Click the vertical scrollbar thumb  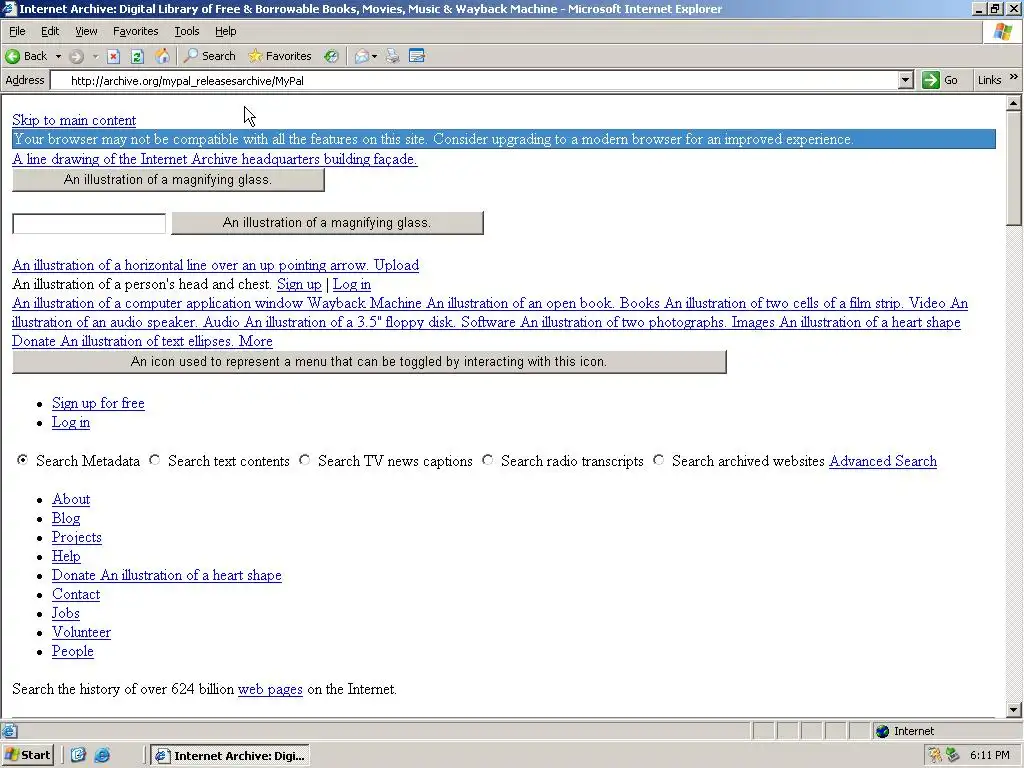[x=1014, y=168]
